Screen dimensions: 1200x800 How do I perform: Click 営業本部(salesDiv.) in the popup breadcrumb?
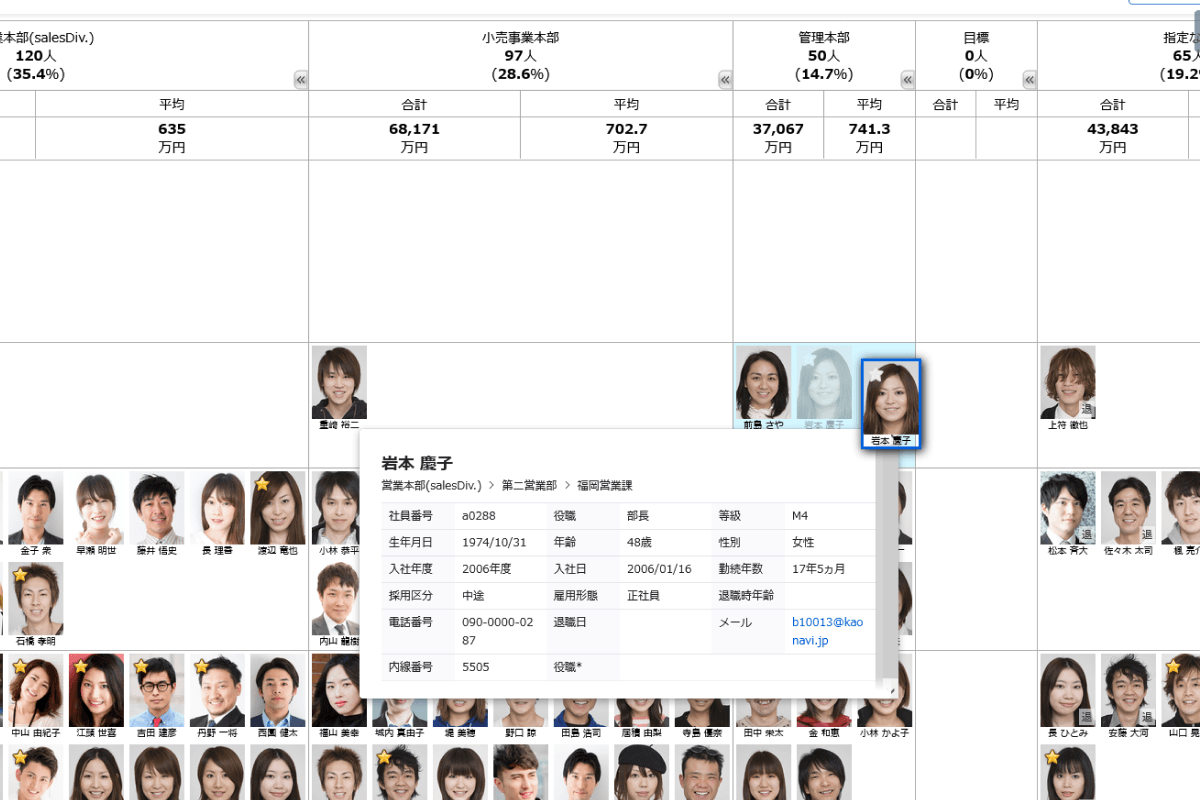coord(431,485)
